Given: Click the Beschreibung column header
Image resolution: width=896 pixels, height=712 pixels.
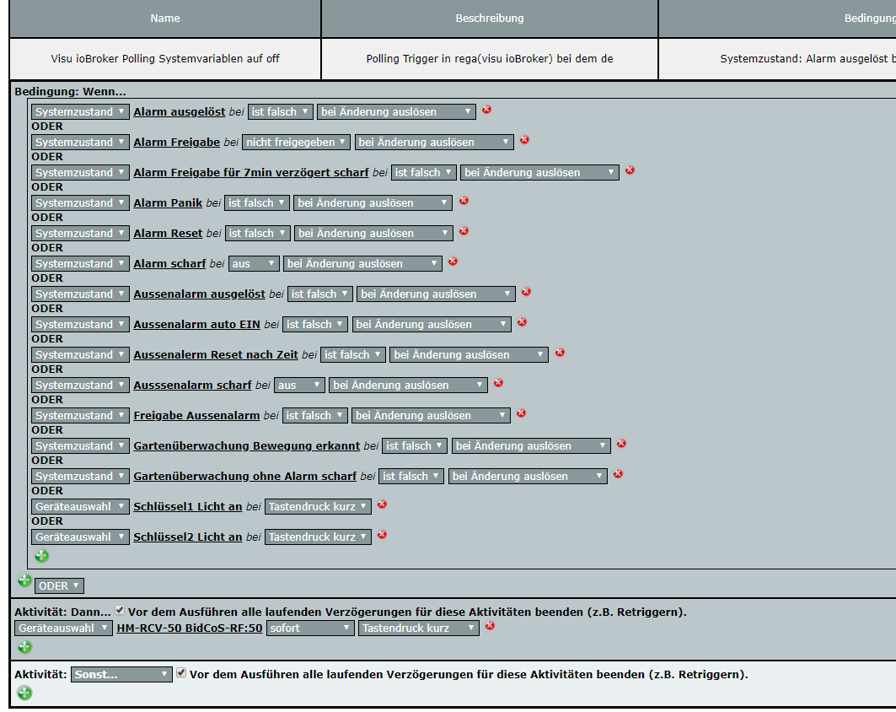Looking at the screenshot, I should tap(489, 18).
